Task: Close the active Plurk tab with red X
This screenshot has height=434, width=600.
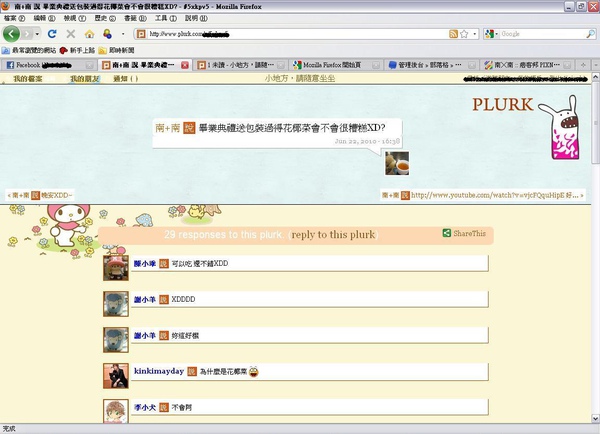Action: click(x=185, y=65)
